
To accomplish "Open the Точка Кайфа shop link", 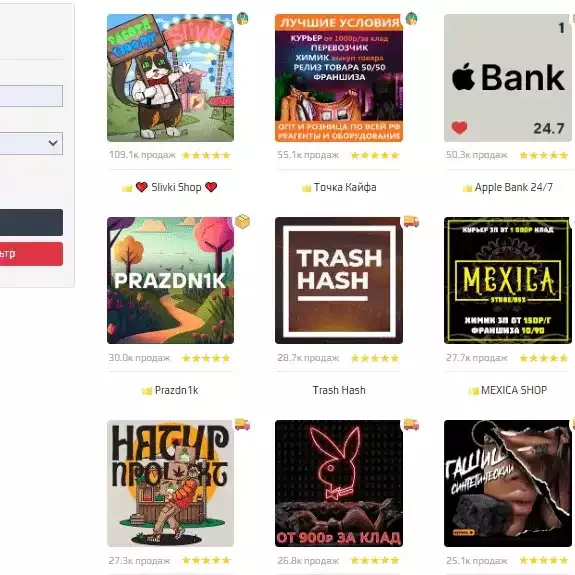I will [x=345, y=187].
